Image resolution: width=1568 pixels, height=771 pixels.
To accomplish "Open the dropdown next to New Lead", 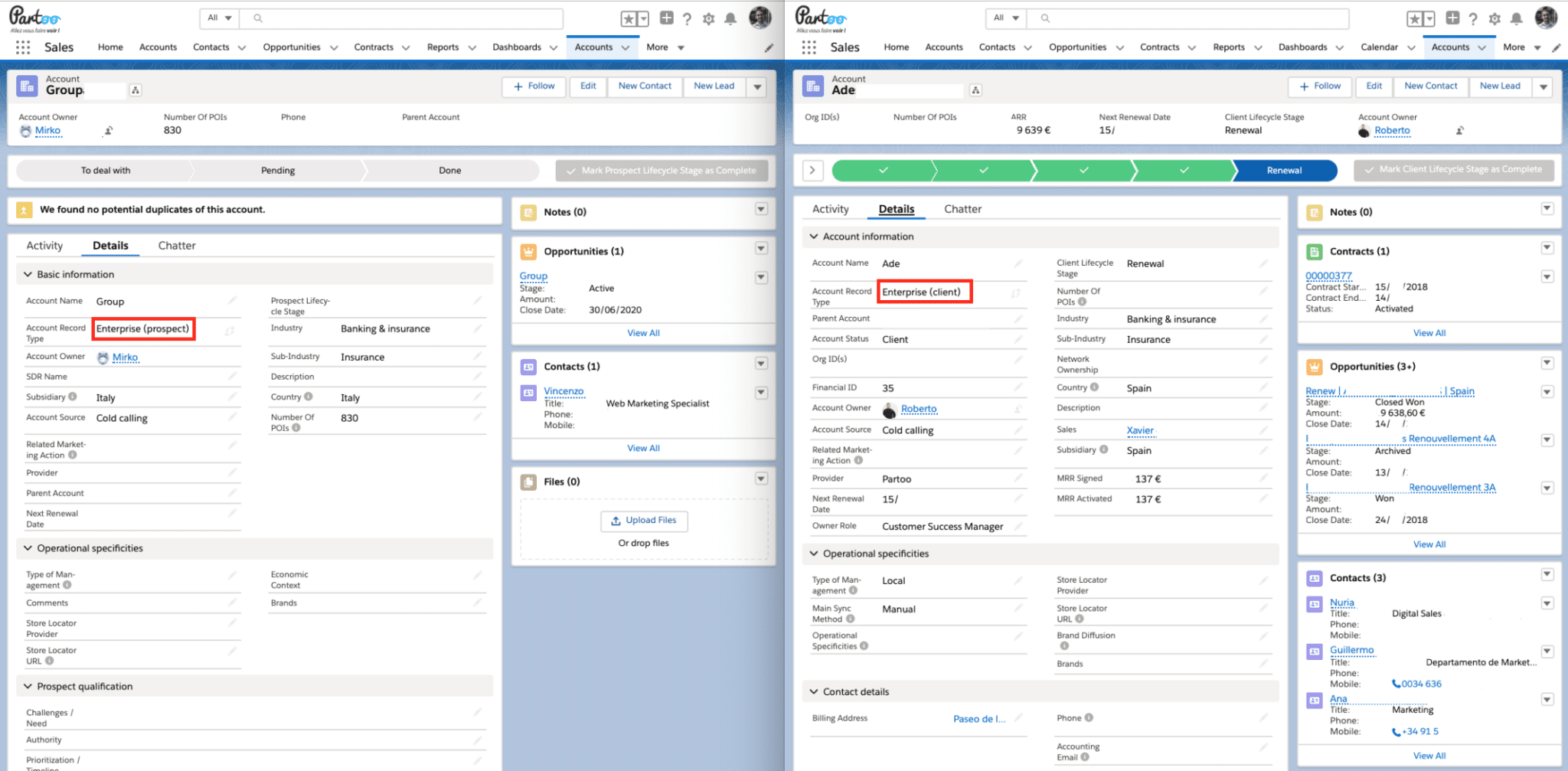I will 757,87.
